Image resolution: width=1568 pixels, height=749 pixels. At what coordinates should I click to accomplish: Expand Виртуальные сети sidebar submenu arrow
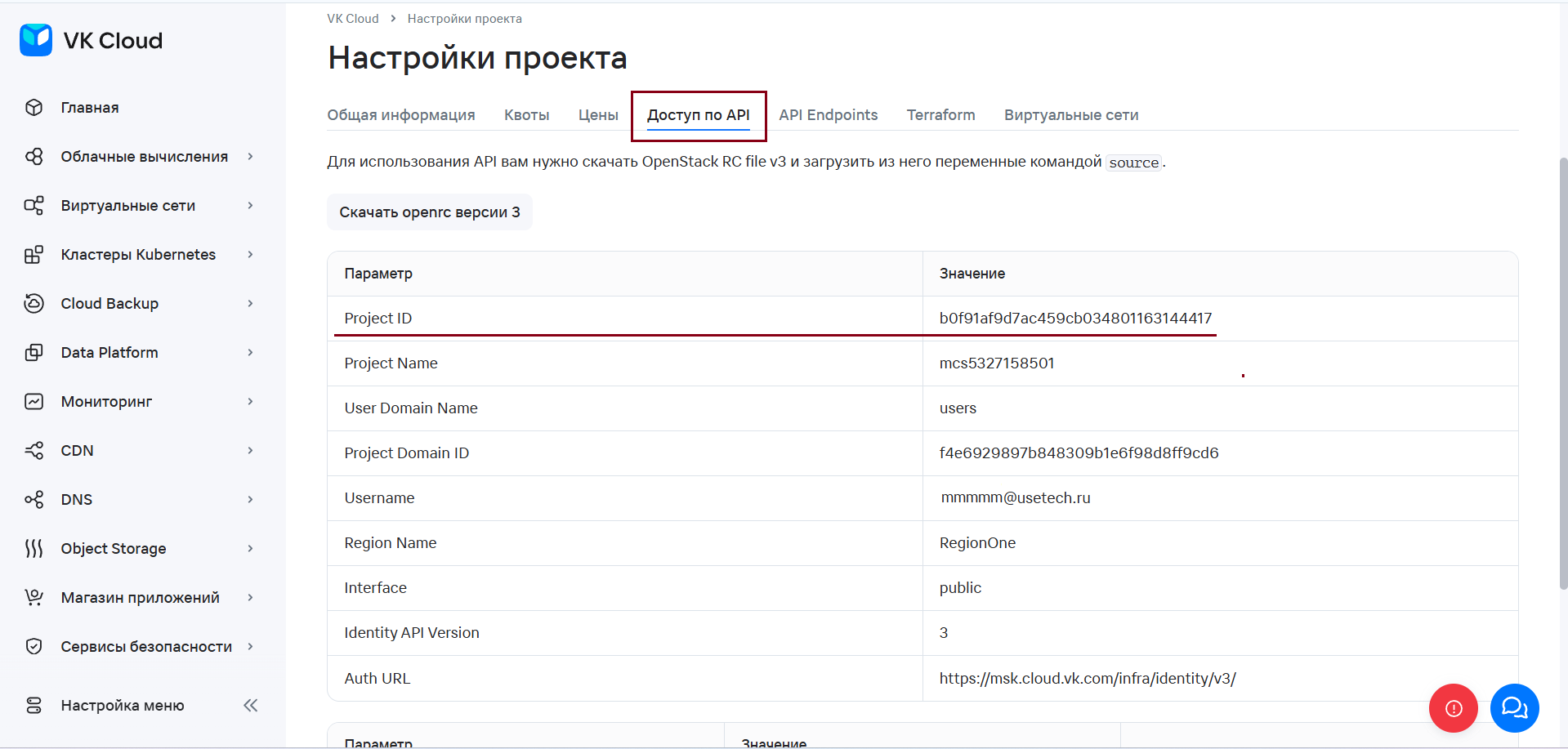point(251,206)
